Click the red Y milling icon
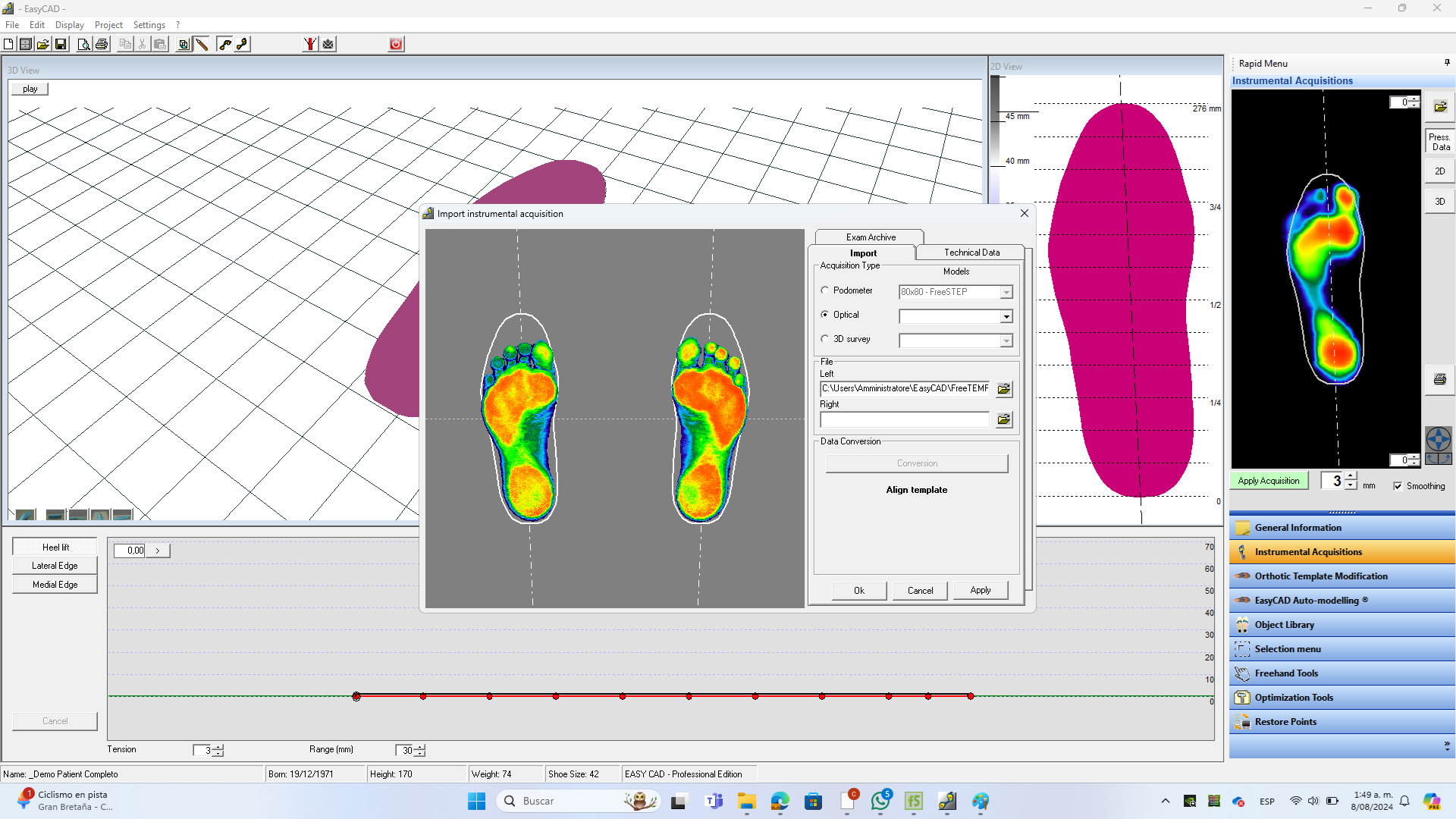The height and width of the screenshot is (819, 1456). point(309,44)
